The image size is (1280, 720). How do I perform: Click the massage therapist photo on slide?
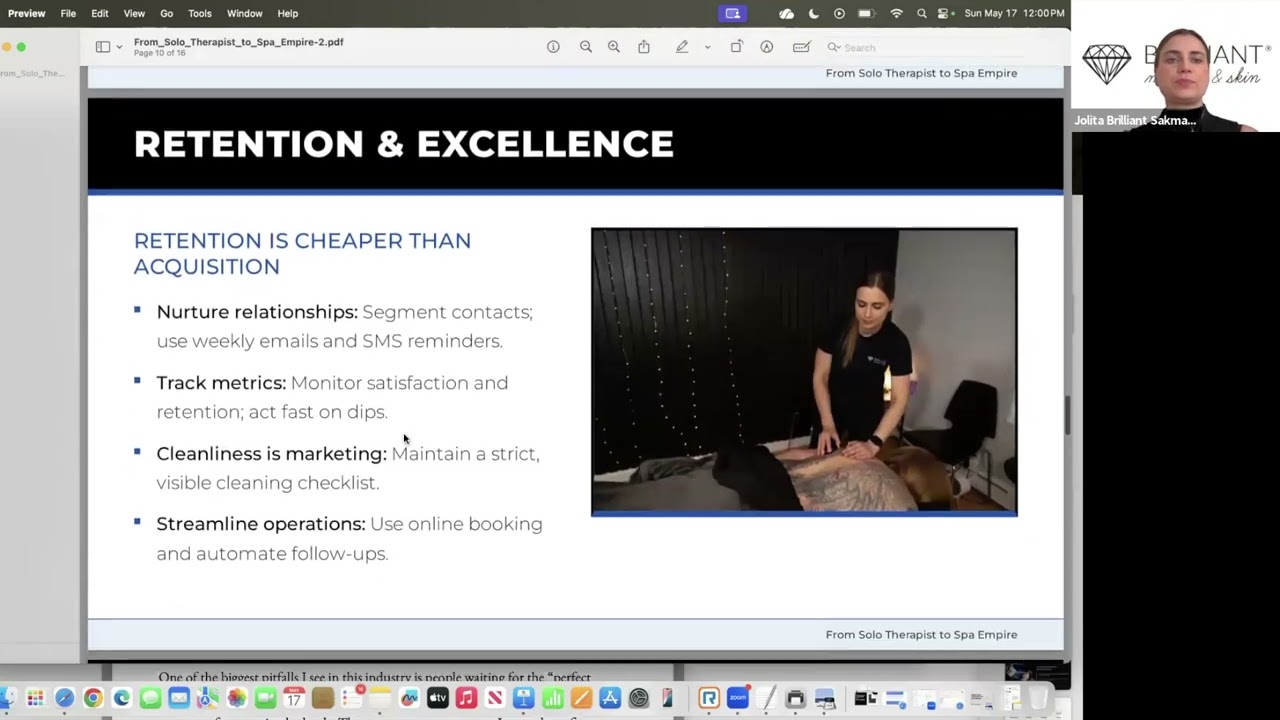804,372
